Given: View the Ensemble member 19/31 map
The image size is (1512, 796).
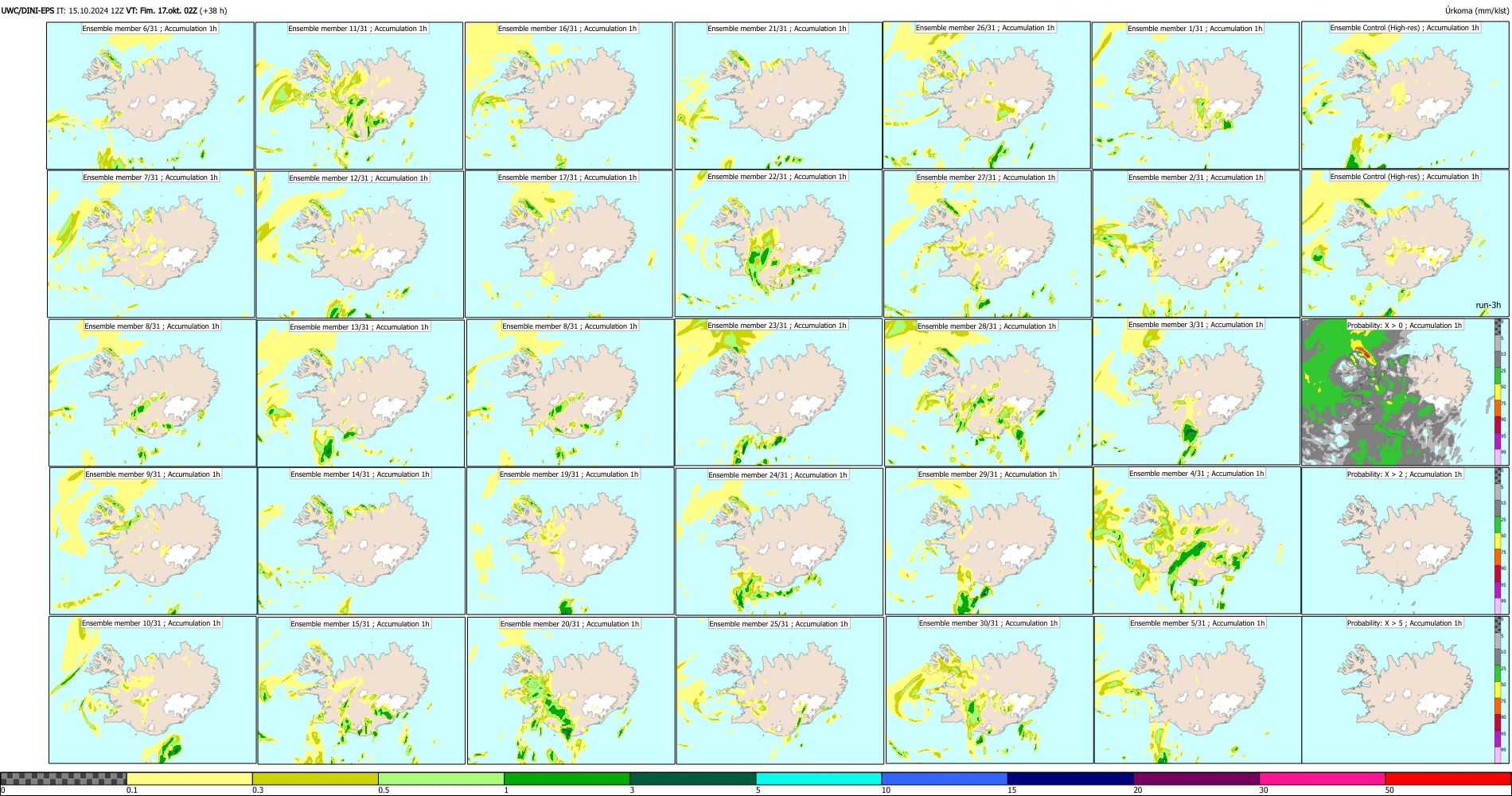Looking at the screenshot, I should pyautogui.click(x=570, y=541).
